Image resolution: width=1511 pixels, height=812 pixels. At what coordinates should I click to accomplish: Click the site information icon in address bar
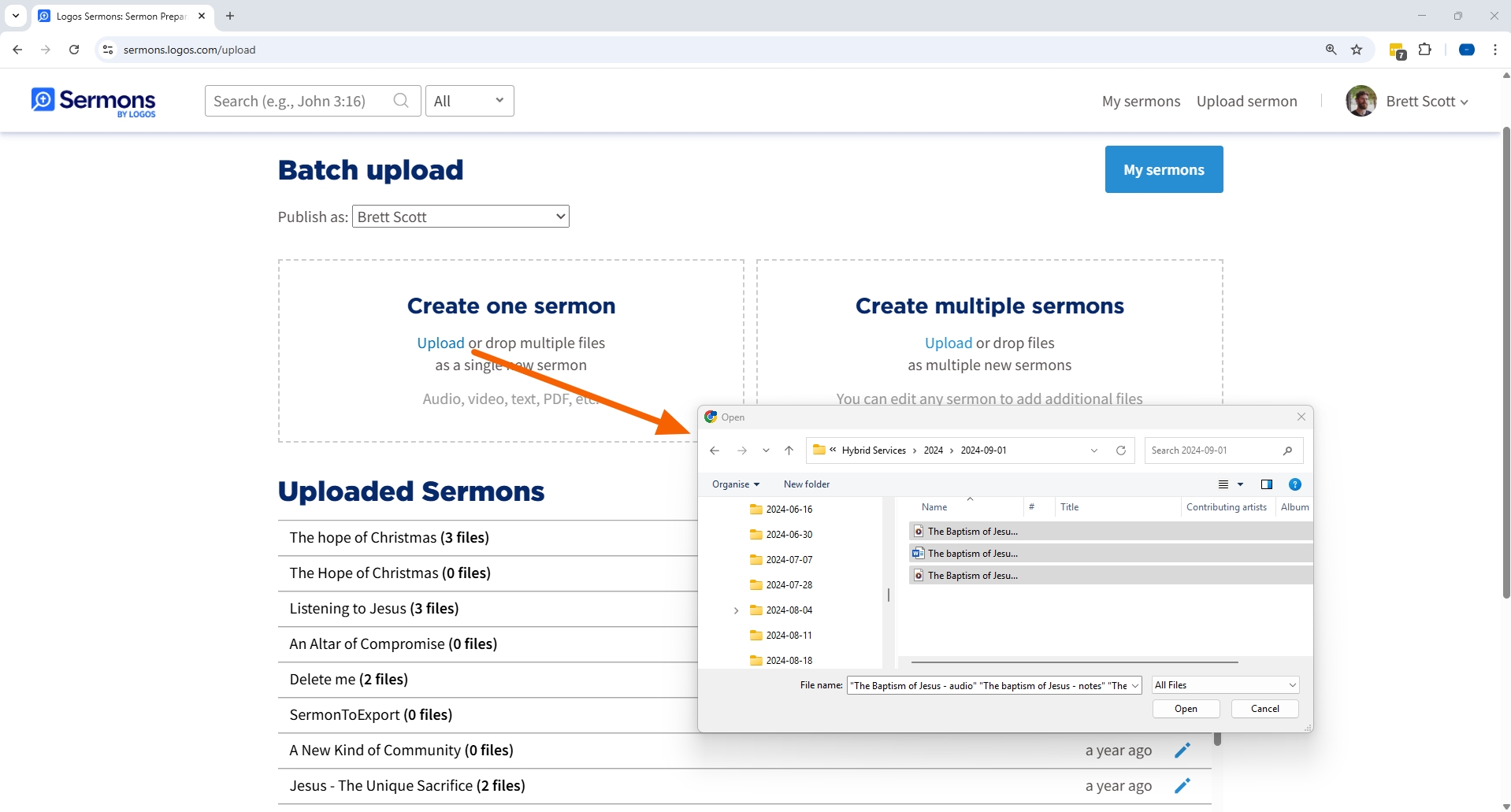click(108, 50)
